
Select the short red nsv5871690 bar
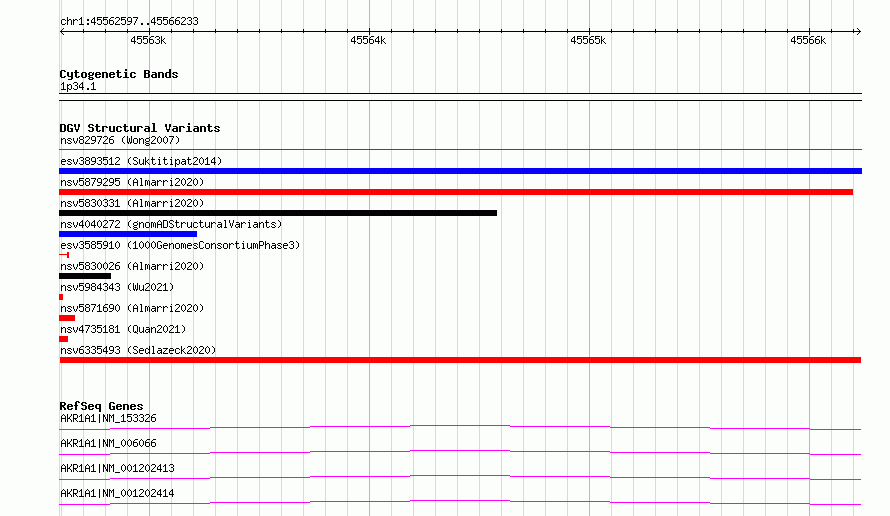67,318
